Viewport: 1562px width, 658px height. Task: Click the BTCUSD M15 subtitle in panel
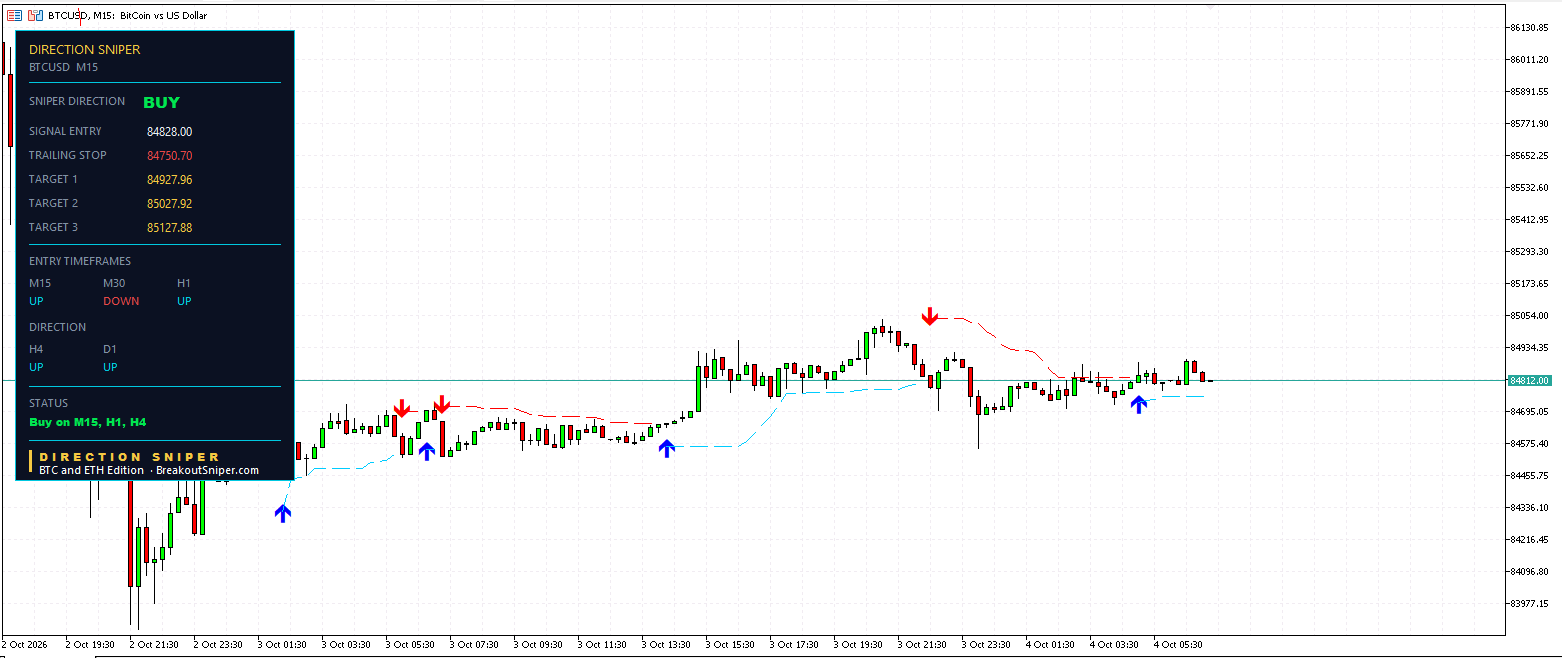[63, 67]
